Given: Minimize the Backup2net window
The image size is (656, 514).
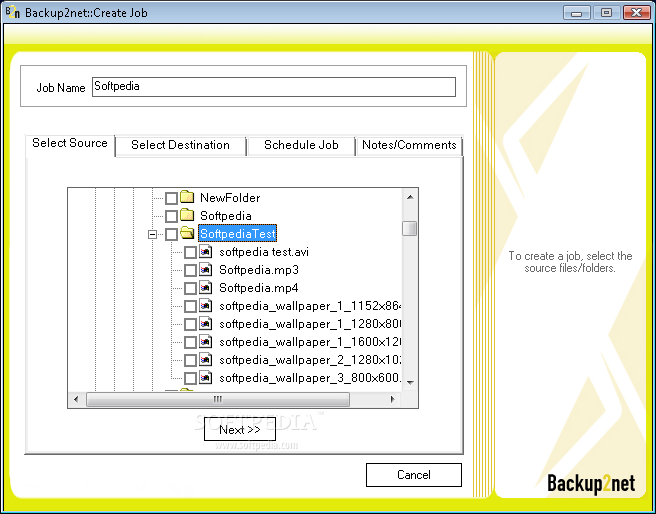Looking at the screenshot, I should 577,13.
